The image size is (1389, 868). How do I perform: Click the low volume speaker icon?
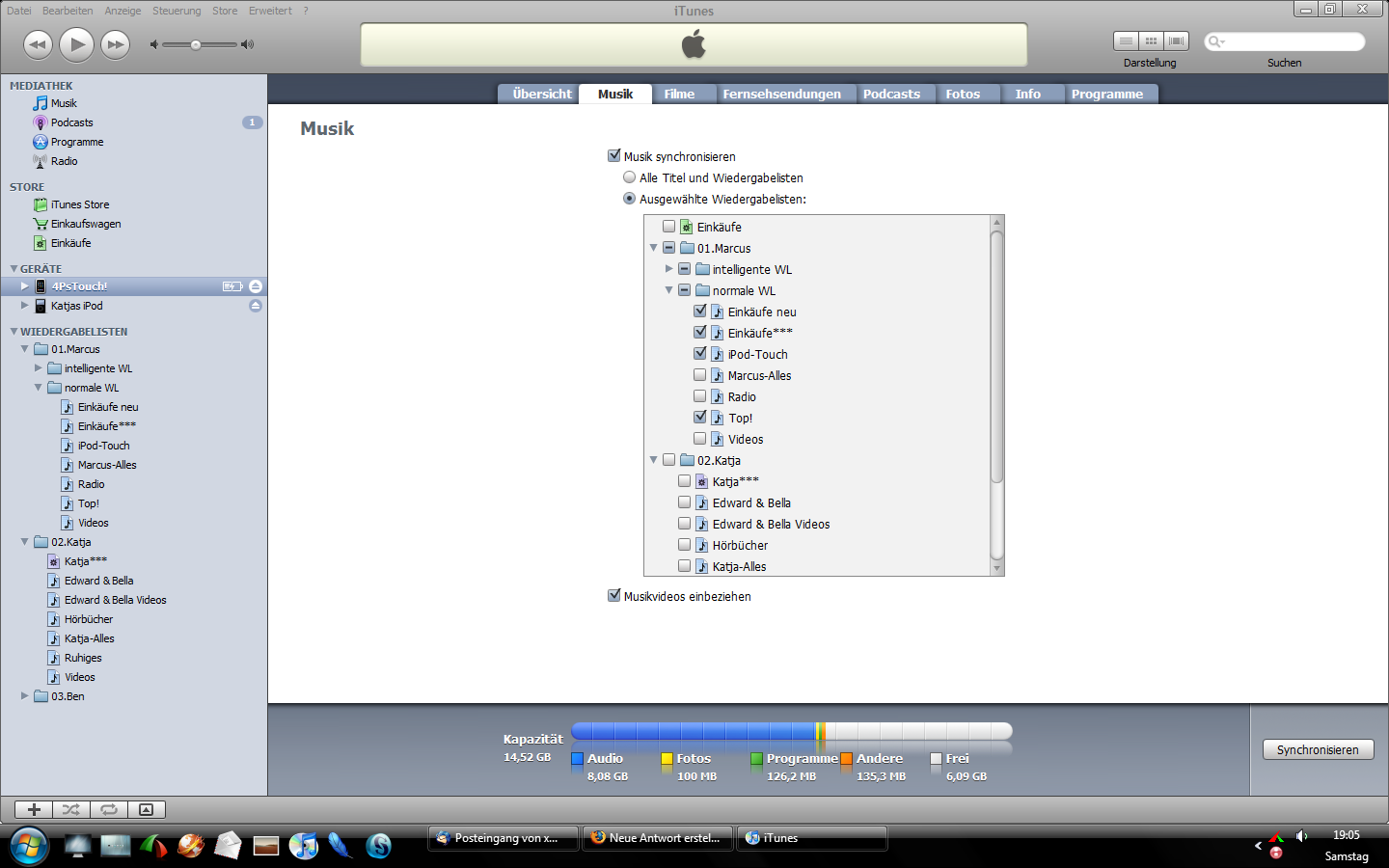point(153,44)
